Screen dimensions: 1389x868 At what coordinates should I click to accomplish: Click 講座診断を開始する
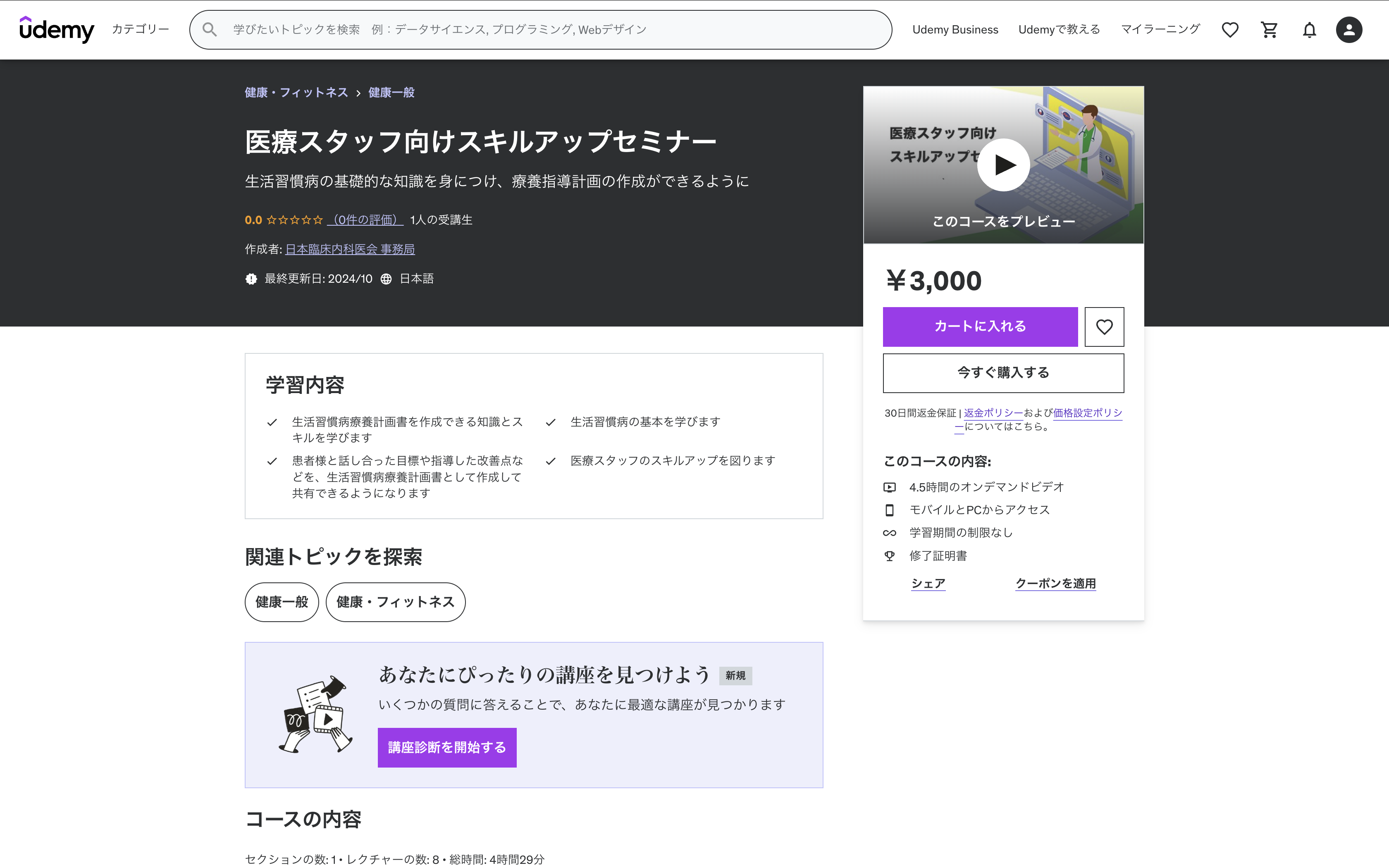click(x=447, y=747)
